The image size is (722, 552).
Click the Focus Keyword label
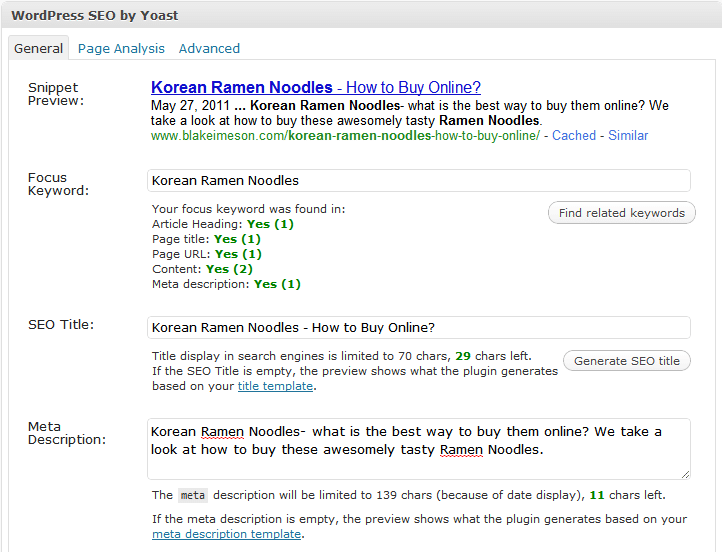pyautogui.click(x=58, y=184)
